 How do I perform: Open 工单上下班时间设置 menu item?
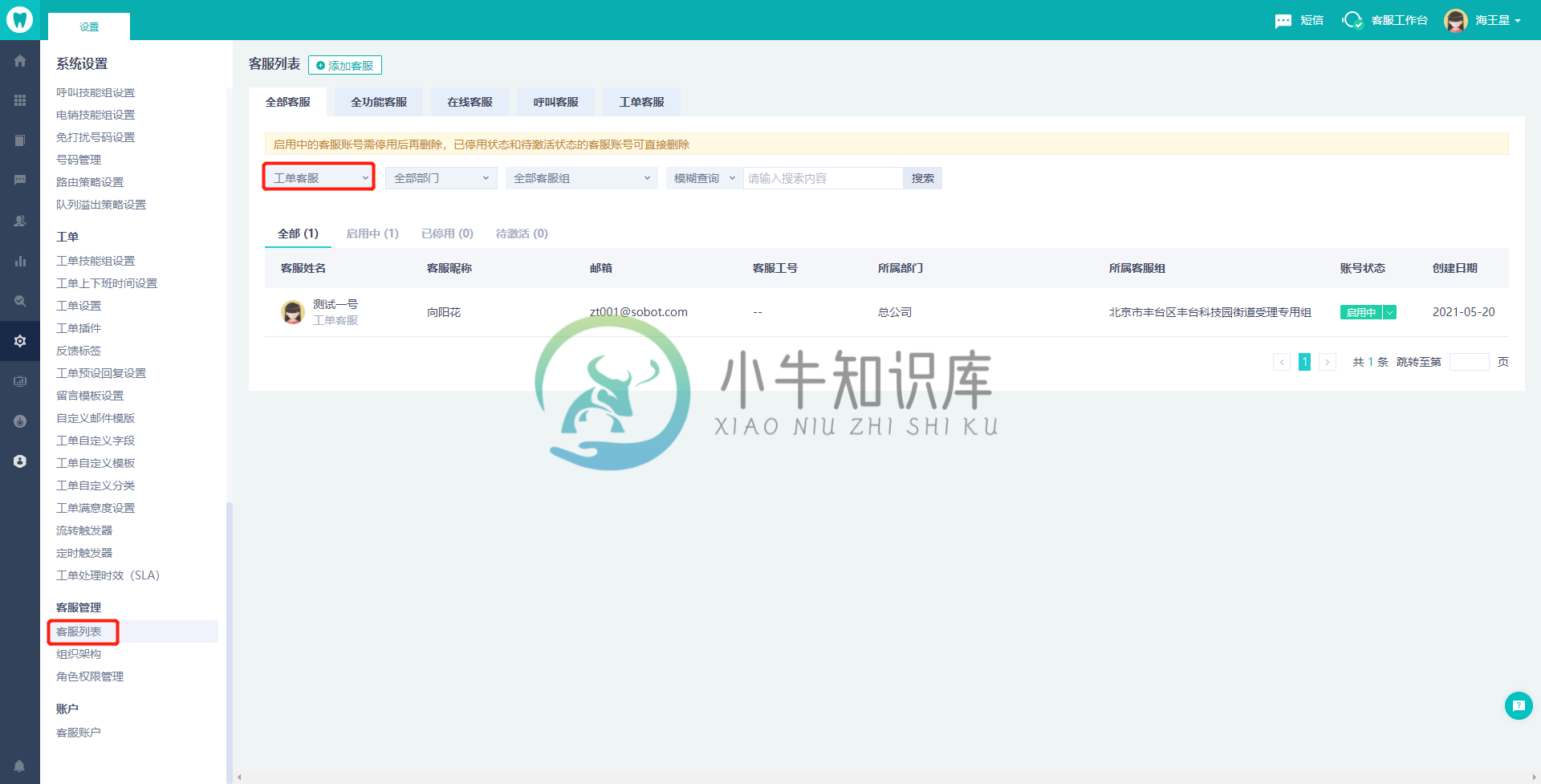click(107, 283)
